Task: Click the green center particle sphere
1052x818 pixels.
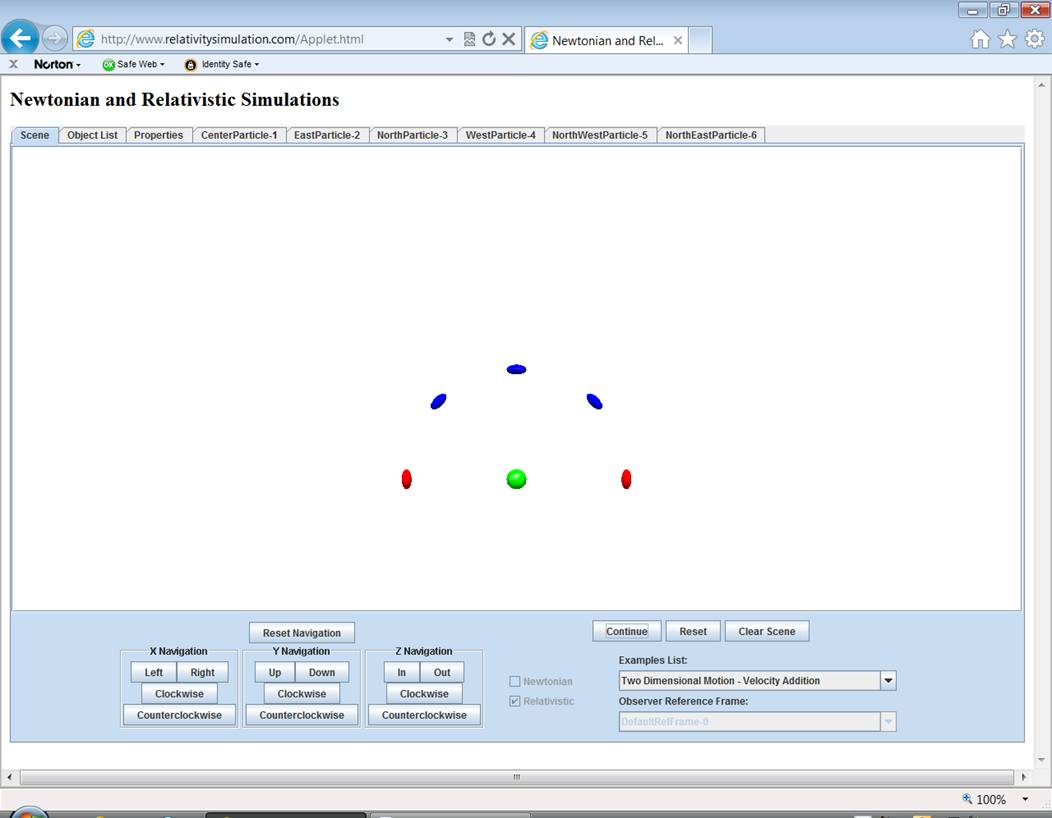Action: (x=516, y=479)
